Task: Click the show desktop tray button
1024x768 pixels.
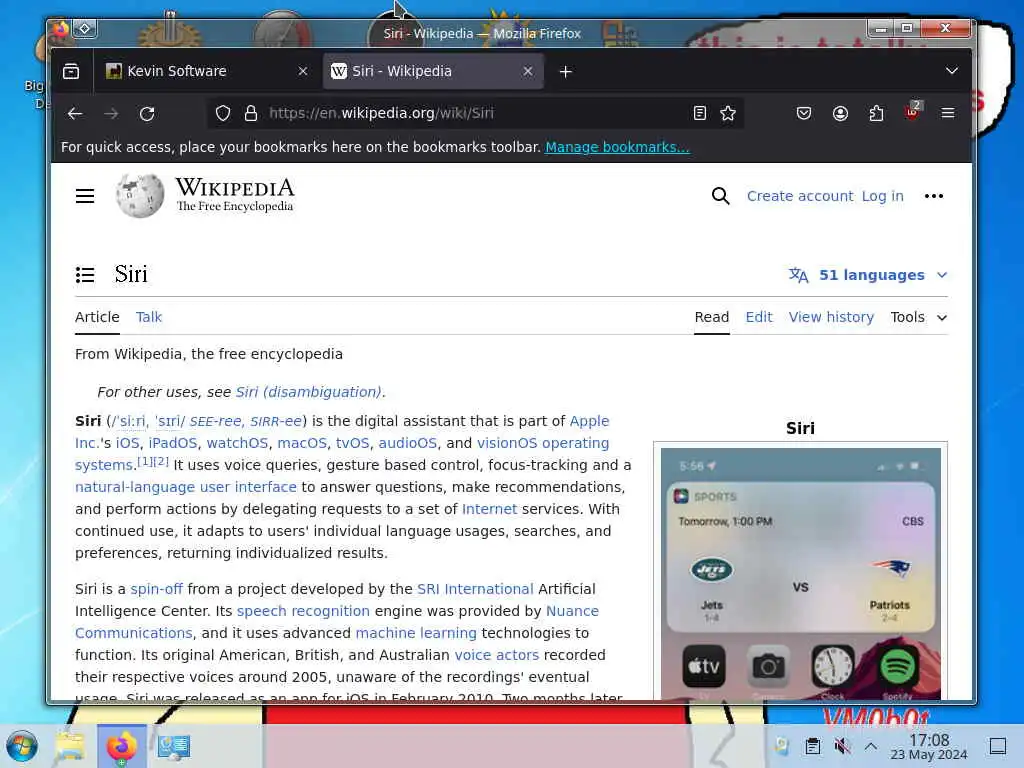Action: tap(998, 746)
